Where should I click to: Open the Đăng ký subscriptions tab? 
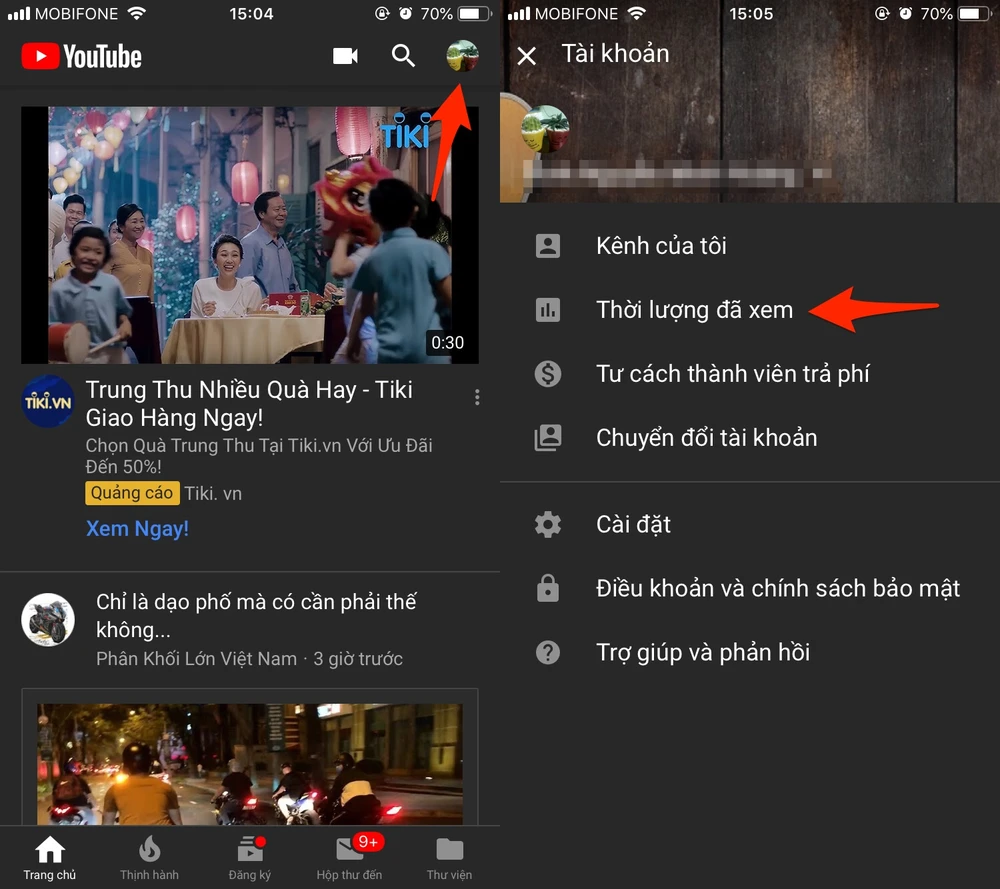(250, 859)
